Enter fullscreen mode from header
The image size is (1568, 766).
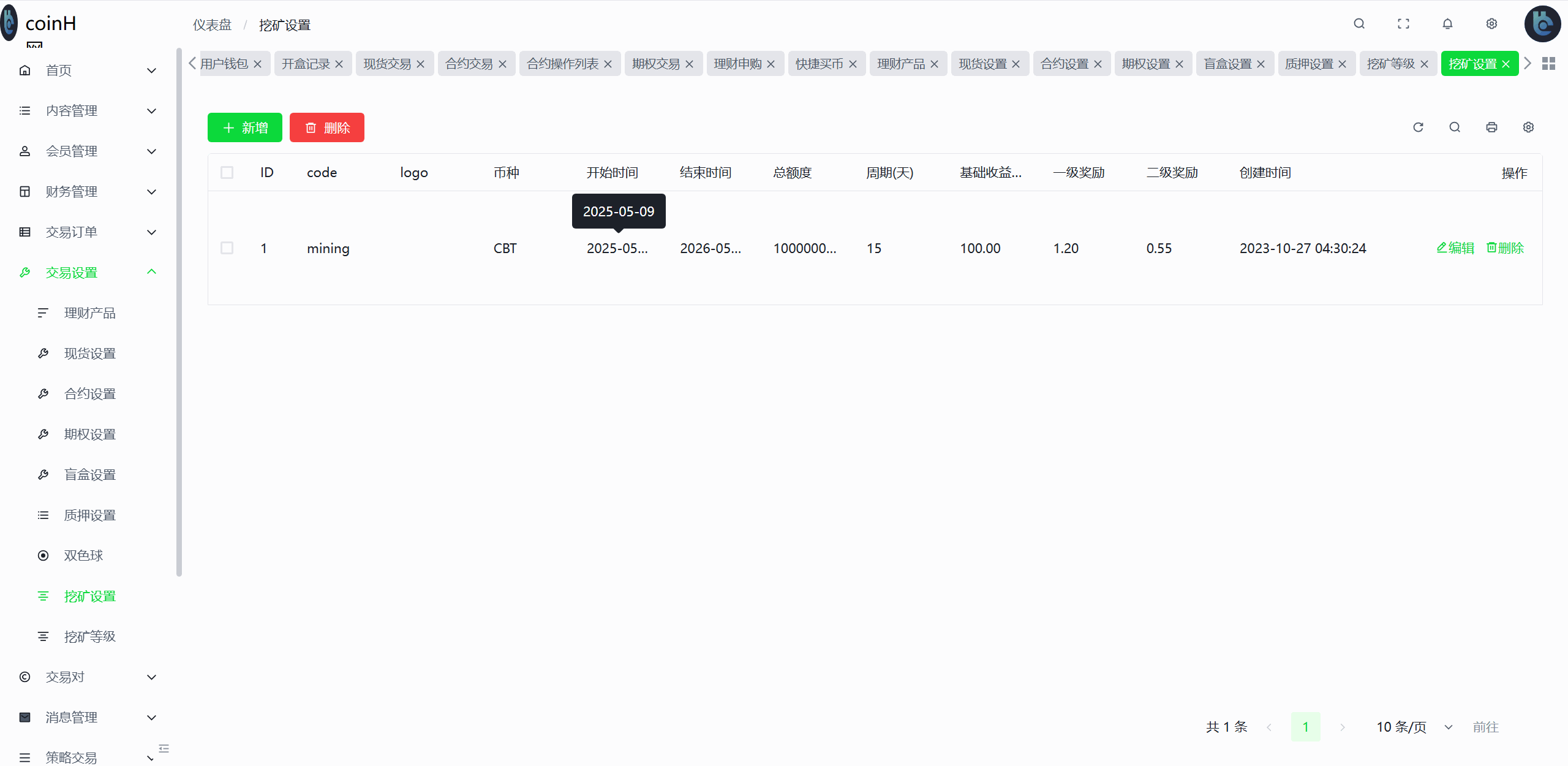(x=1403, y=24)
